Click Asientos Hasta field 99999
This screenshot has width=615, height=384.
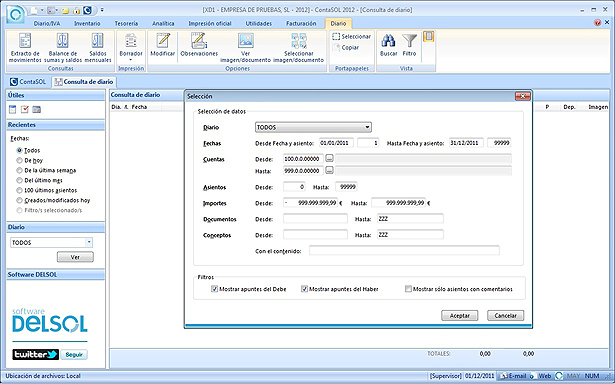(x=346, y=187)
